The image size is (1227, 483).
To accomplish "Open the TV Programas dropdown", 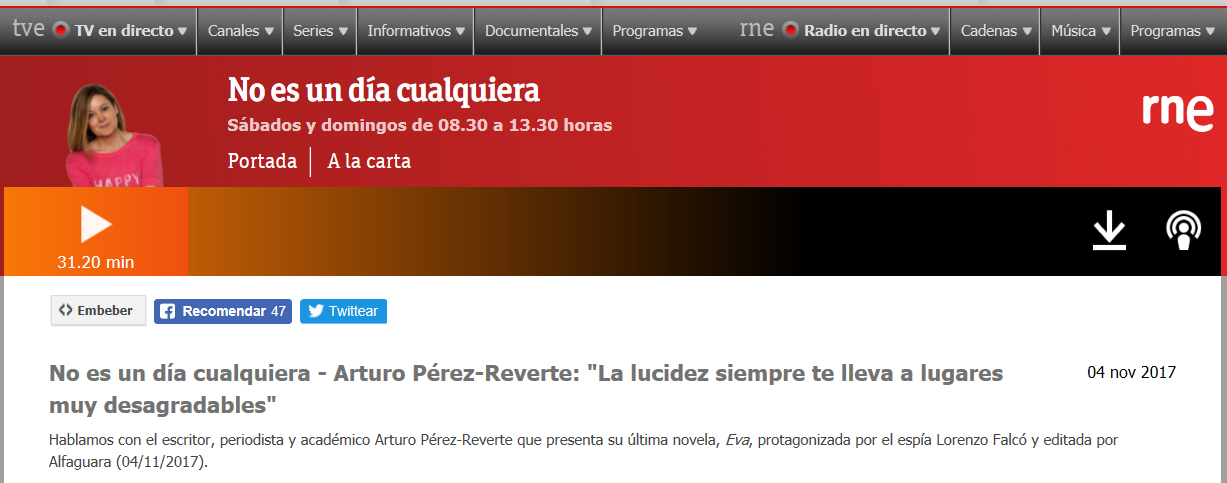I will tap(654, 31).
